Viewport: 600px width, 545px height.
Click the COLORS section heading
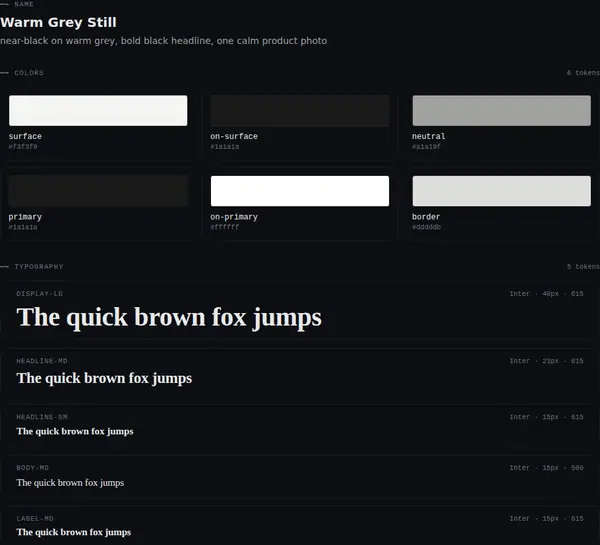[29, 73]
